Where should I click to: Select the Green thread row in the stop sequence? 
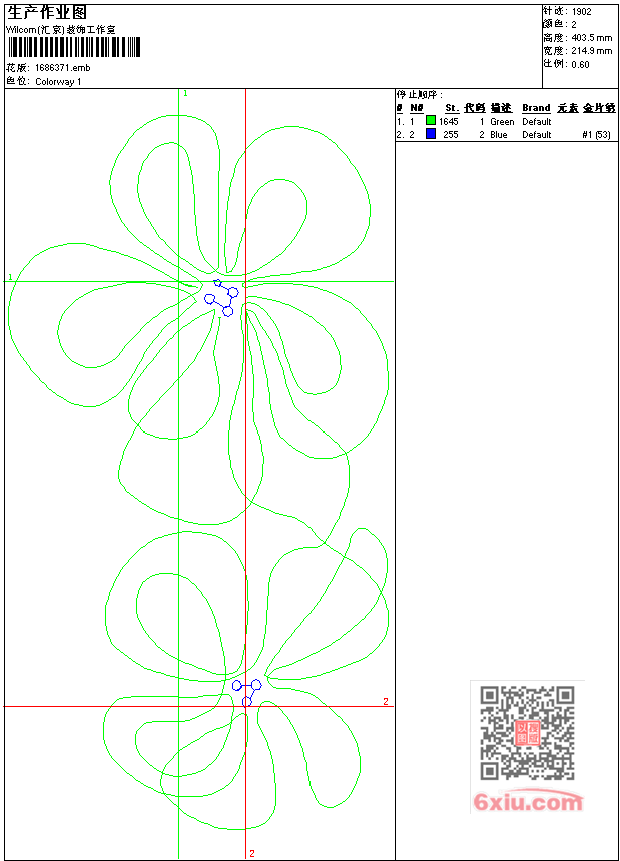point(502,121)
